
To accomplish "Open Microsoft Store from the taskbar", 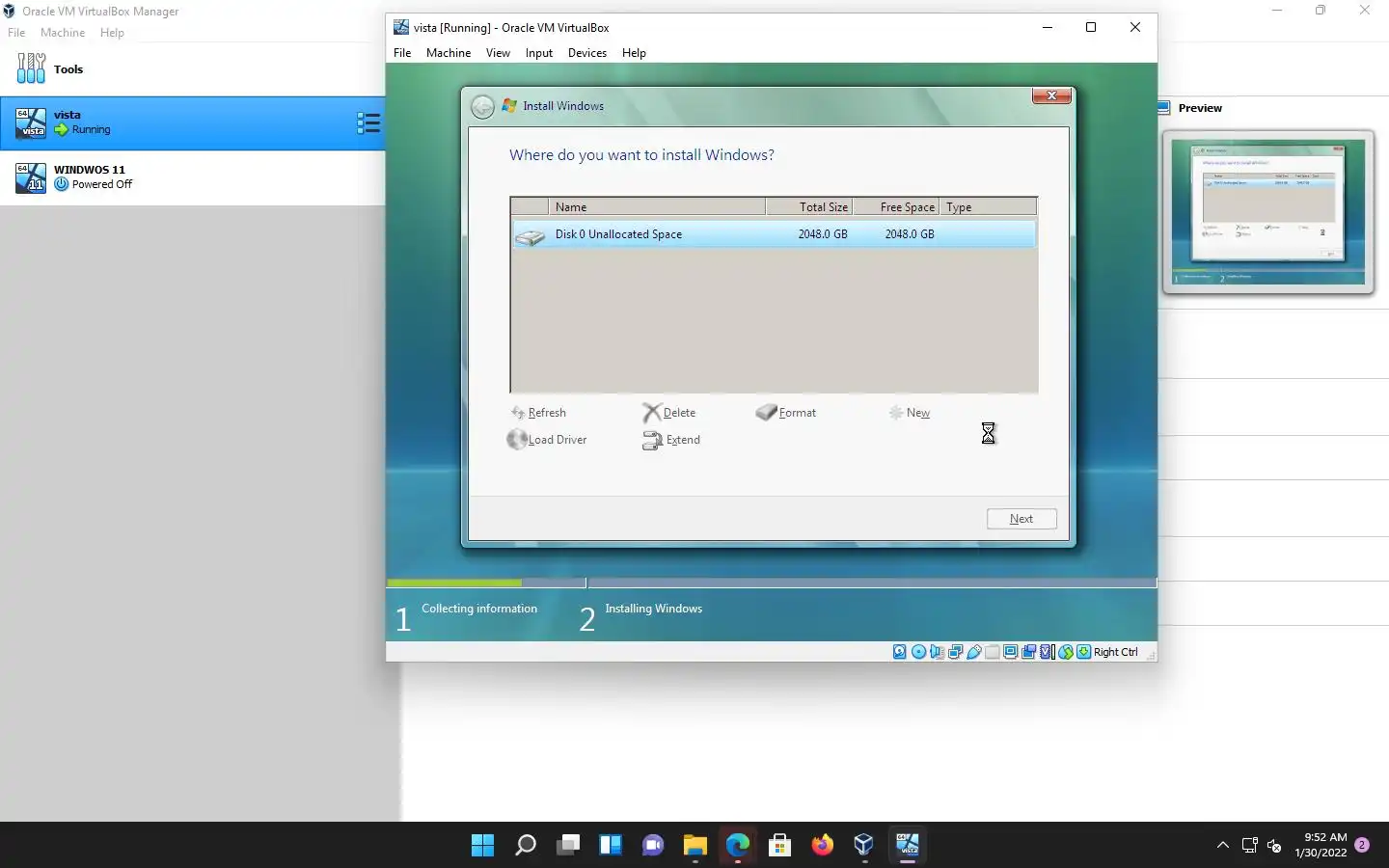I will tap(780, 846).
